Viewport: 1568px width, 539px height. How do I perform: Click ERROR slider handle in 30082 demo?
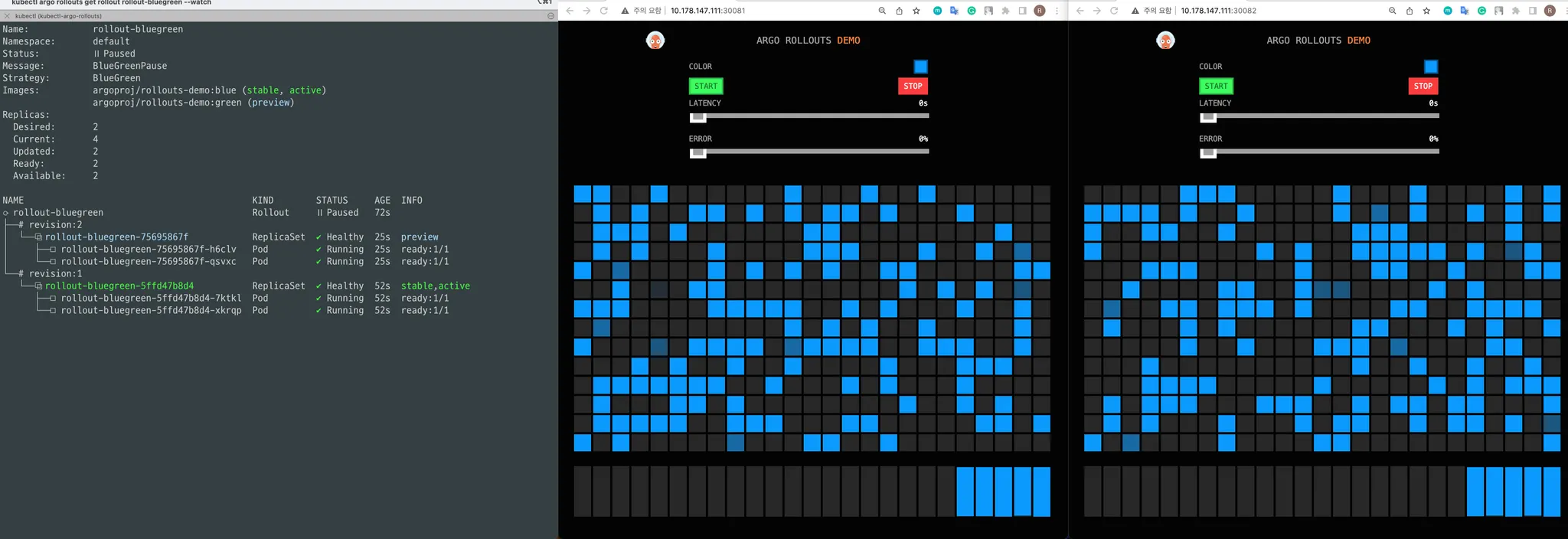[x=1208, y=153]
